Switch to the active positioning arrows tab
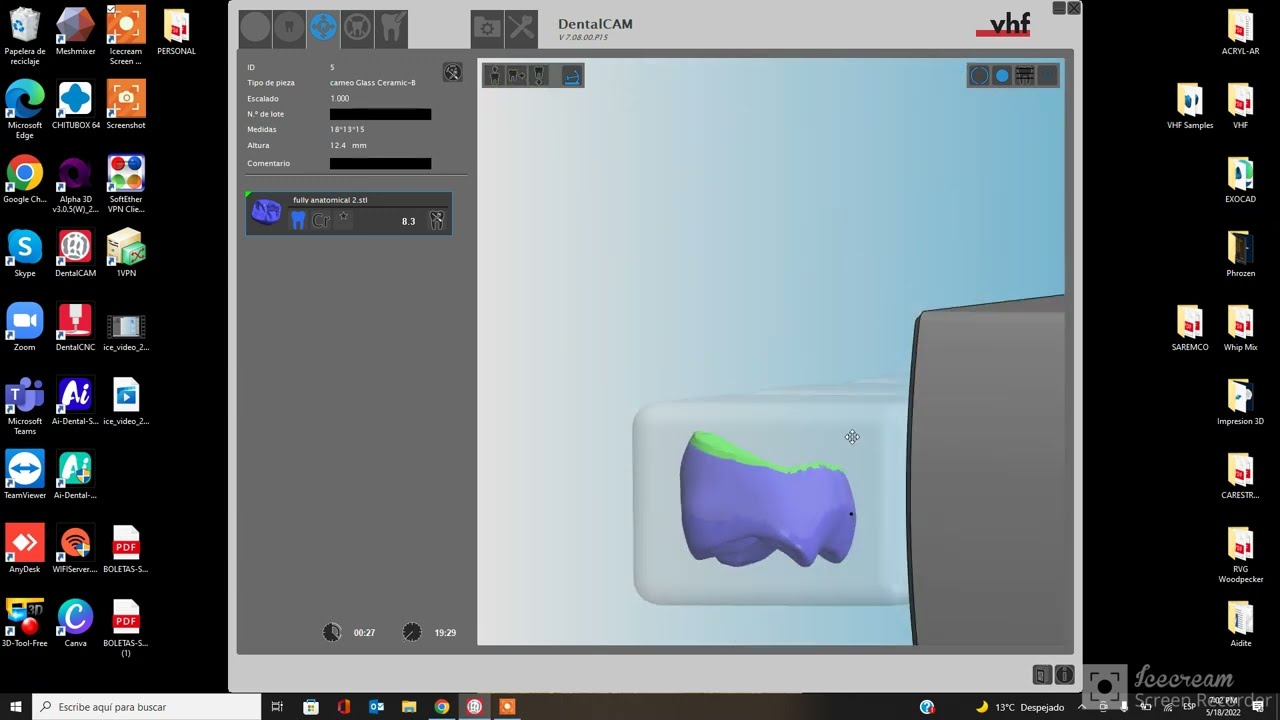This screenshot has width=1280, height=720. tap(323, 27)
